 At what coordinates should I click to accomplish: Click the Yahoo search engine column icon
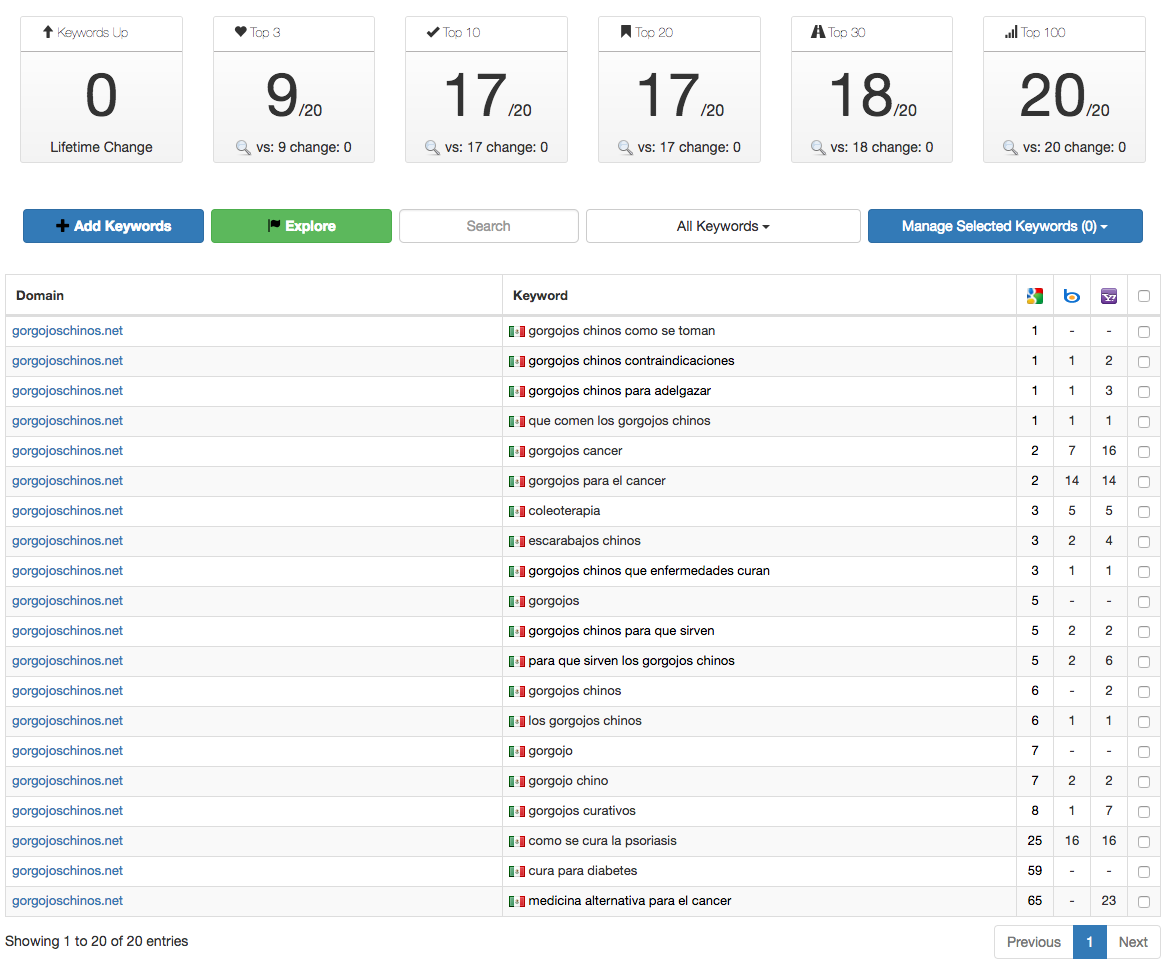pyautogui.click(x=1109, y=296)
